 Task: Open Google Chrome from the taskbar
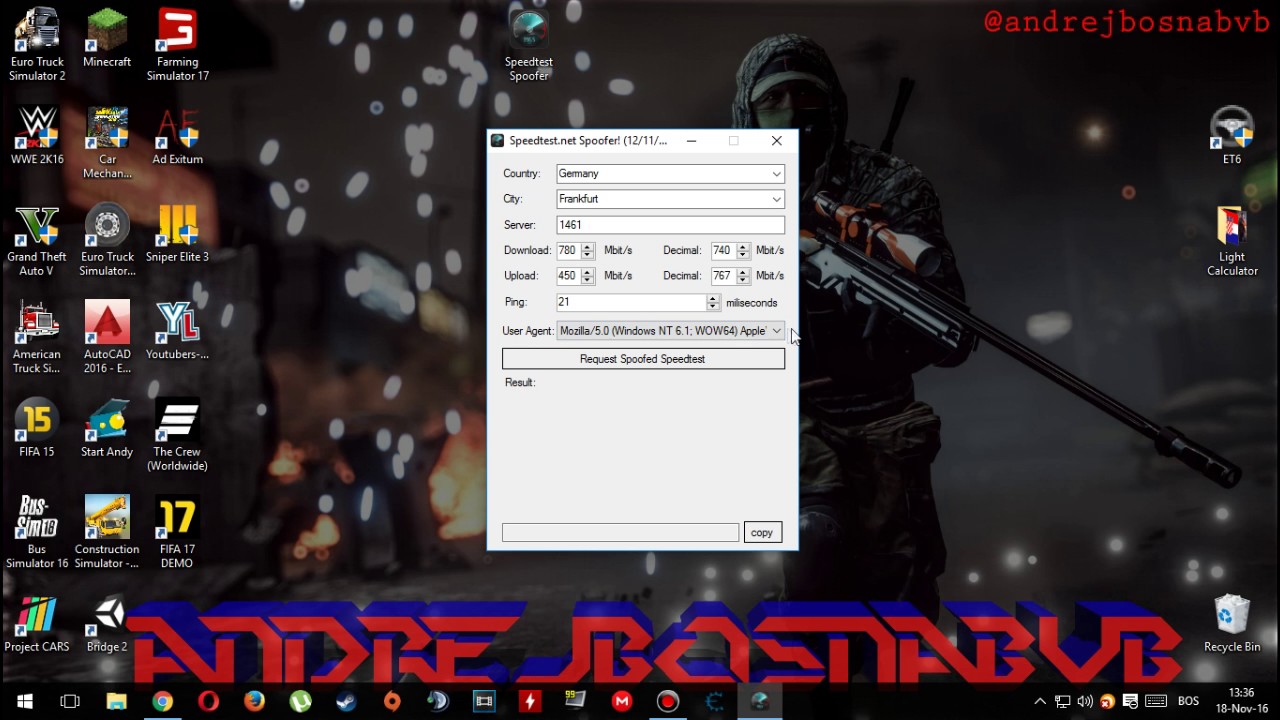click(162, 701)
